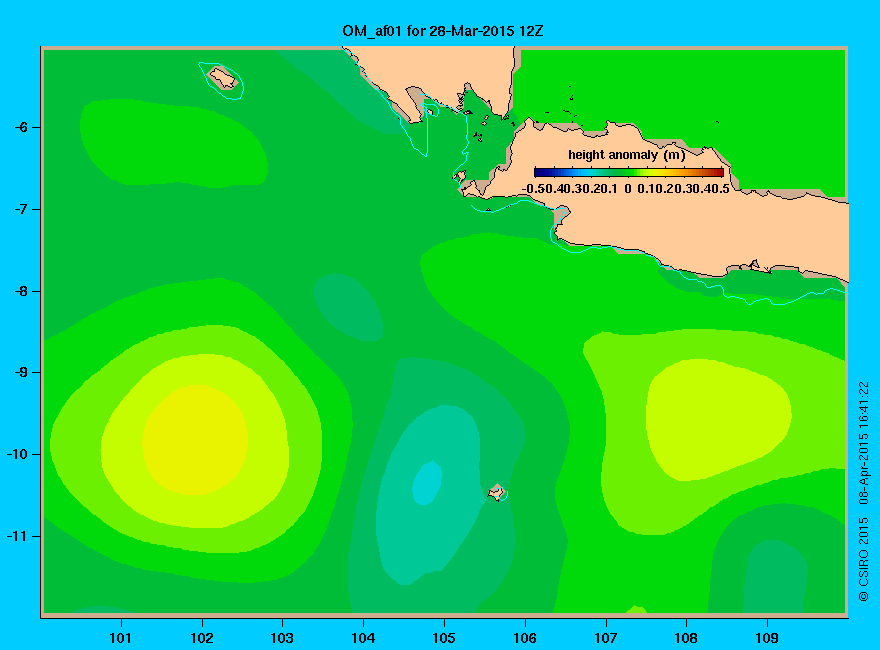Click the latitude axis label -6
This screenshot has width=880, height=650.
click(x=20, y=127)
